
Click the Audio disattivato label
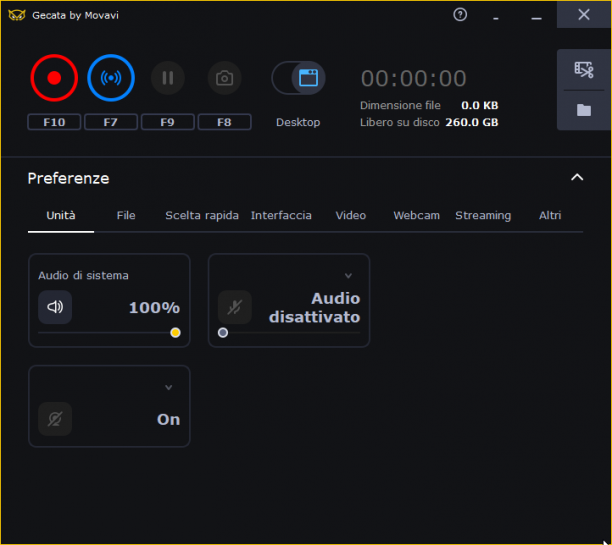point(315,308)
